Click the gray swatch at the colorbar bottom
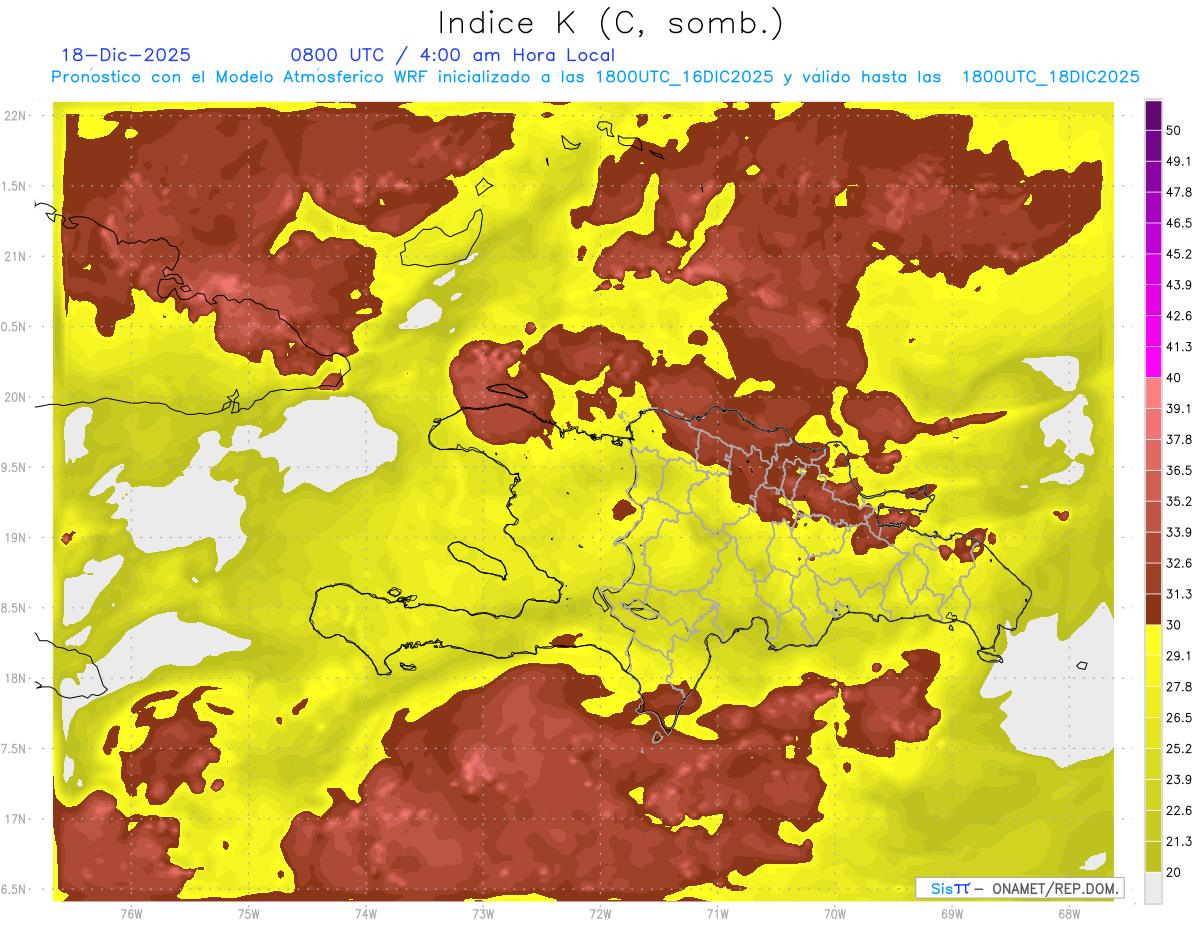Image resolution: width=1200 pixels, height=927 pixels. coord(1153,887)
